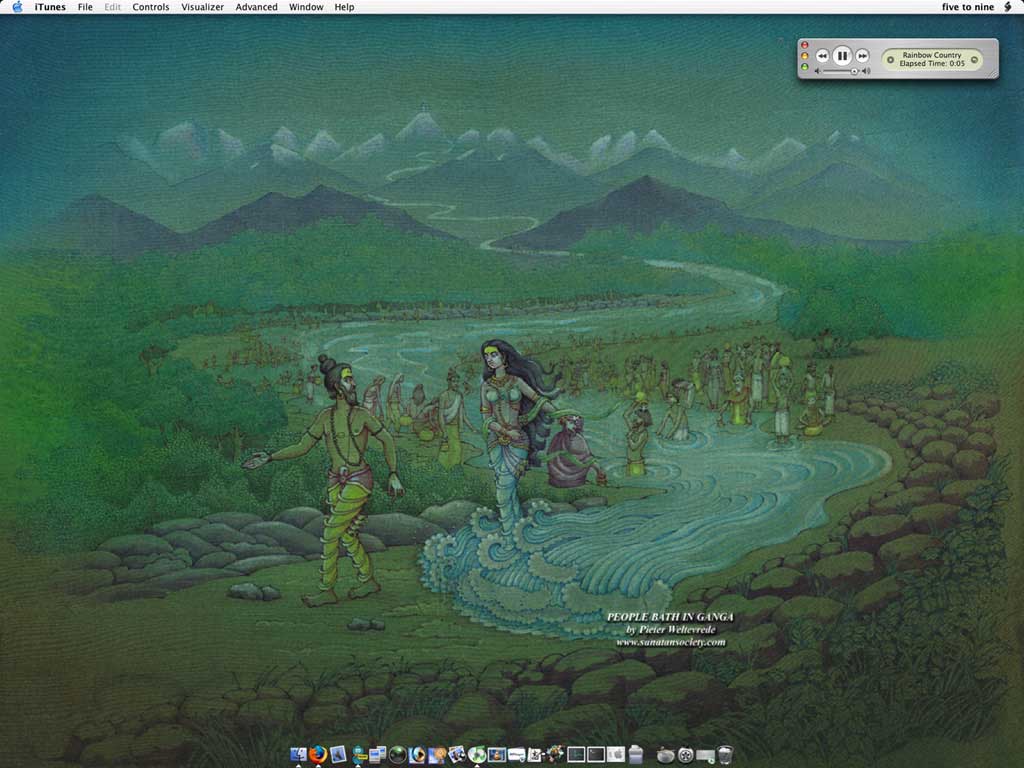This screenshot has width=1024, height=768.
Task: Close the iTunes mini player with red button
Action: point(805,45)
